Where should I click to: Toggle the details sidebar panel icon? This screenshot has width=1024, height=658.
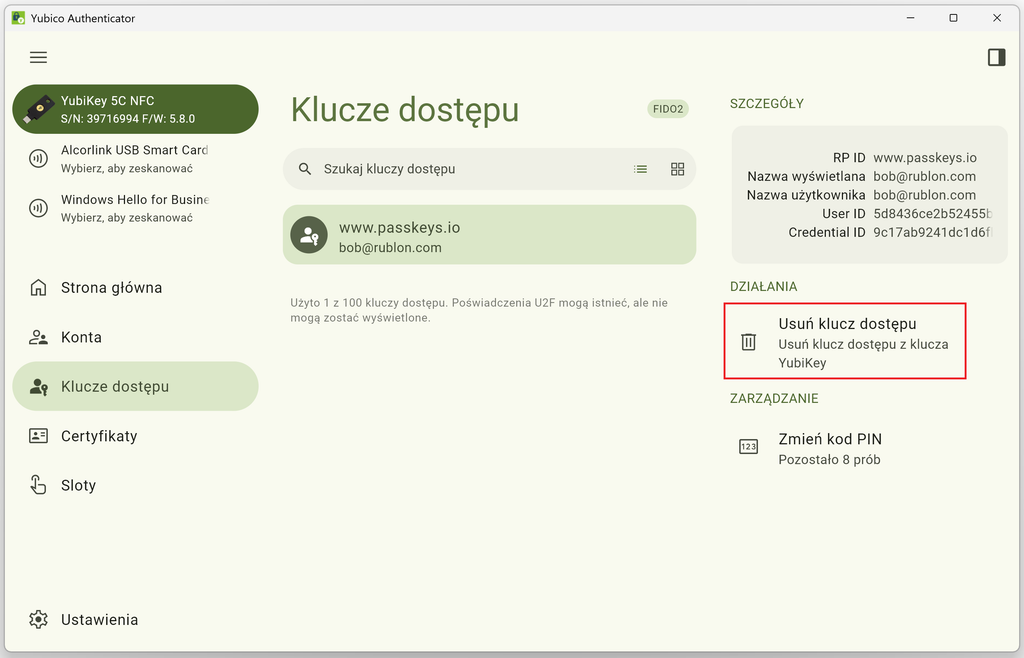997,57
